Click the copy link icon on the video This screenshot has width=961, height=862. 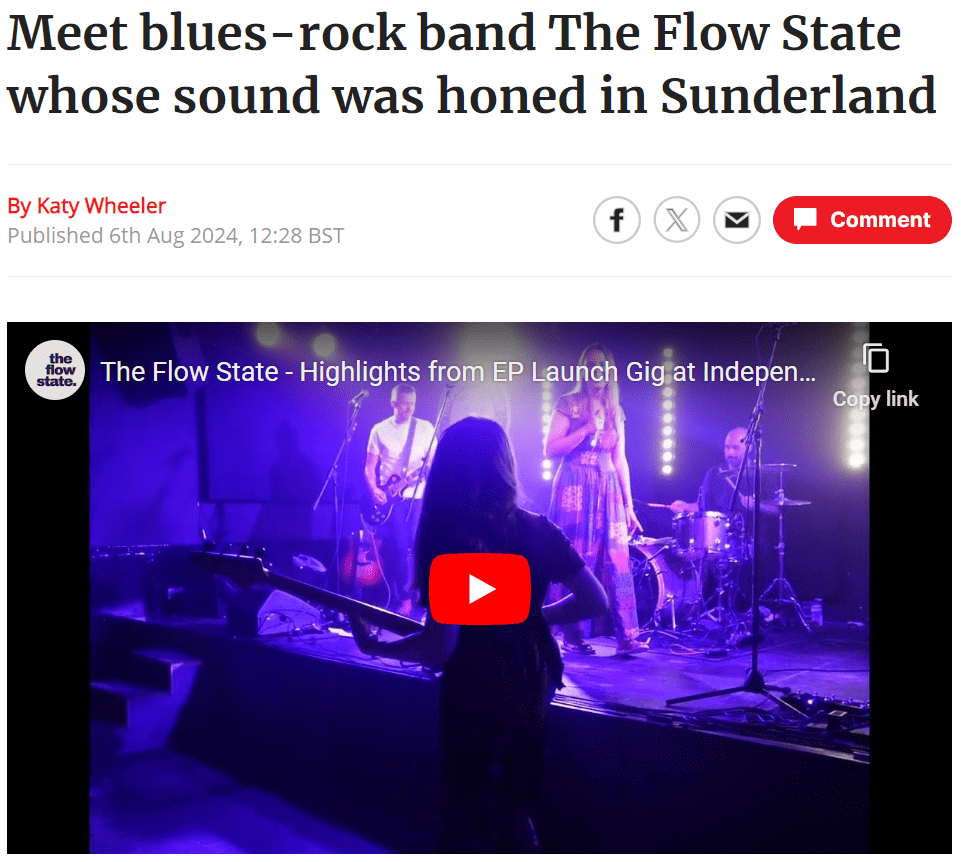tap(876, 358)
